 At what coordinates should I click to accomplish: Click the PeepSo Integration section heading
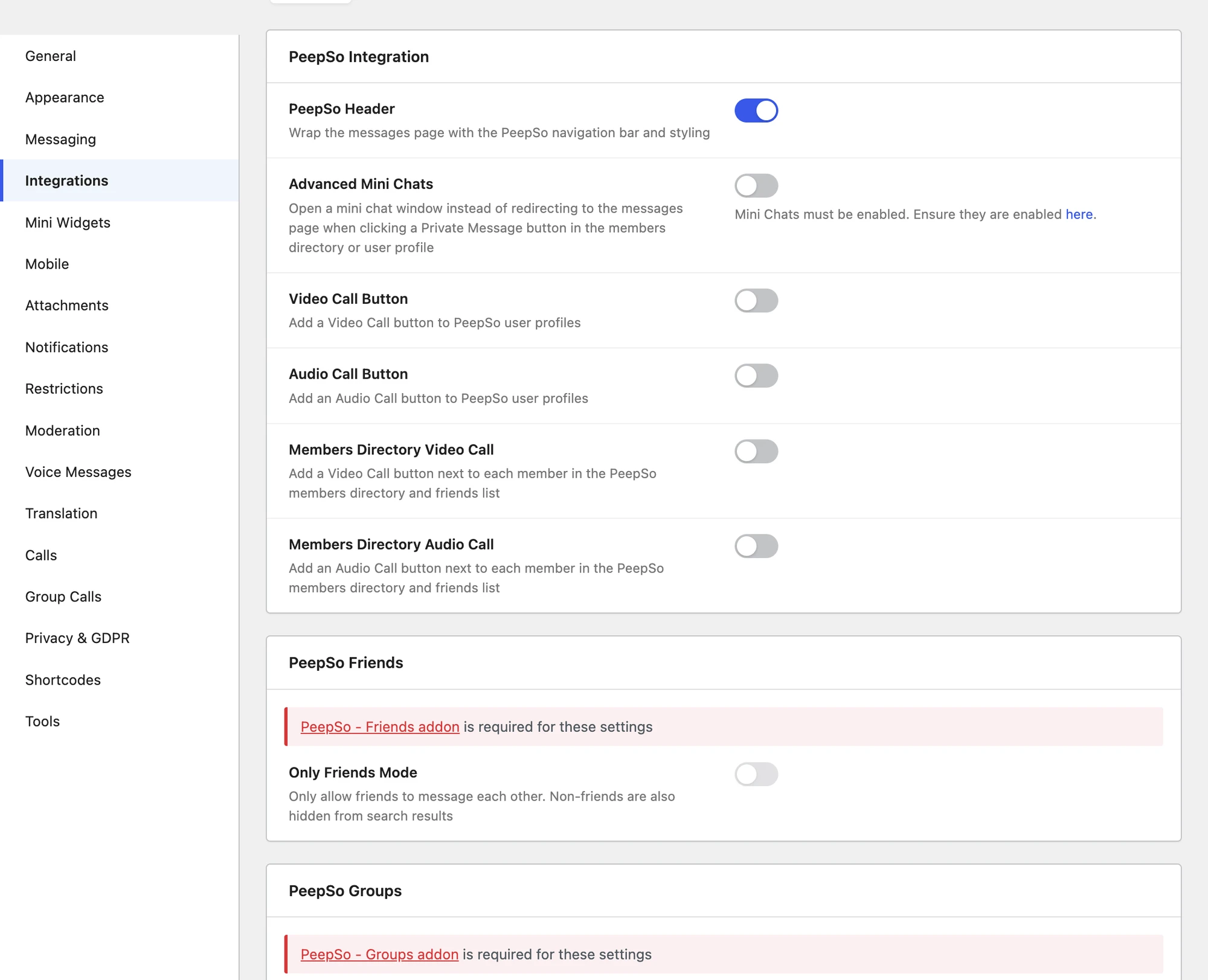pyautogui.click(x=359, y=57)
